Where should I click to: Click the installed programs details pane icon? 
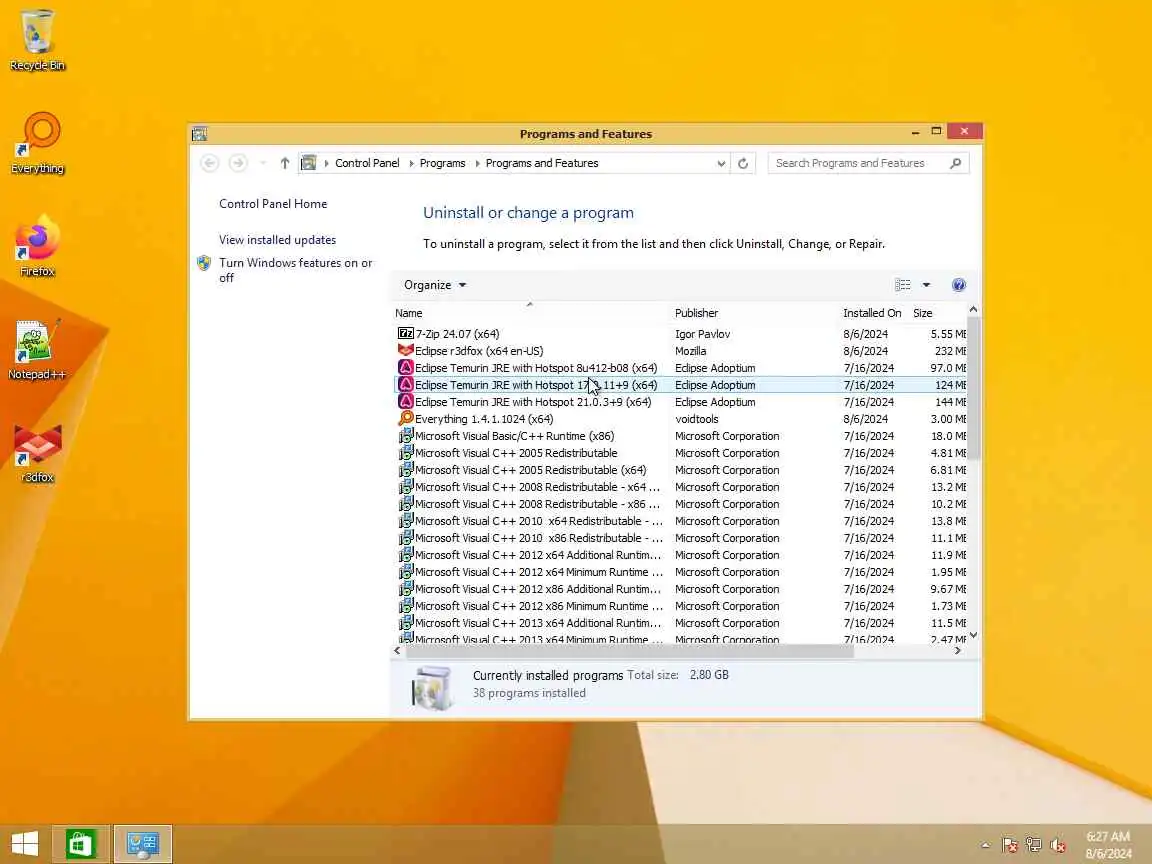click(432, 688)
